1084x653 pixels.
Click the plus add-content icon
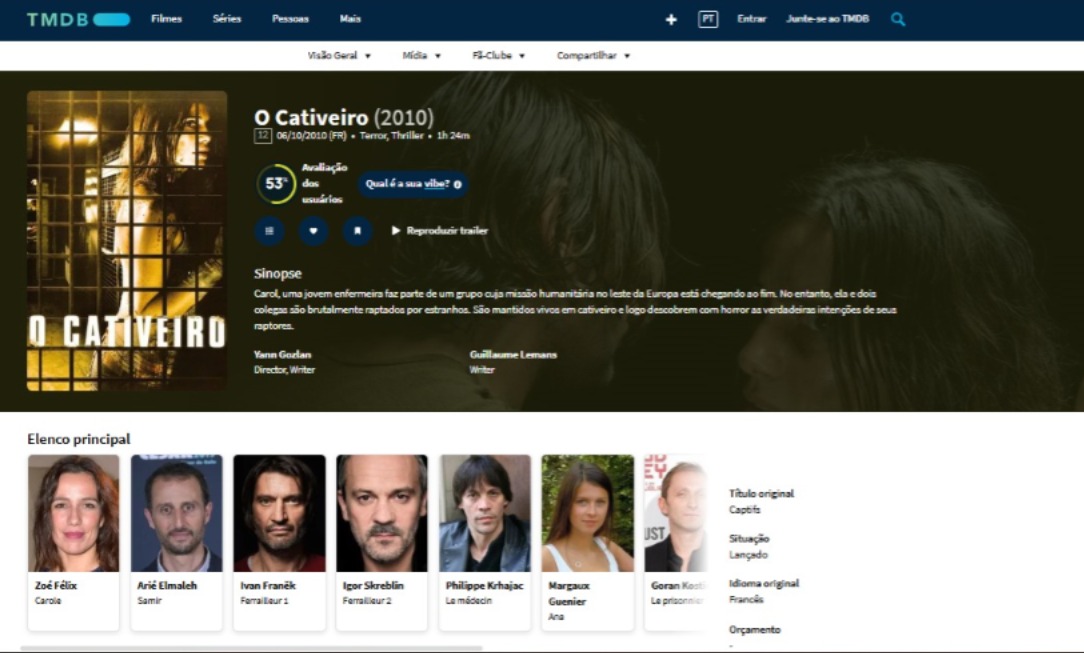[671, 19]
